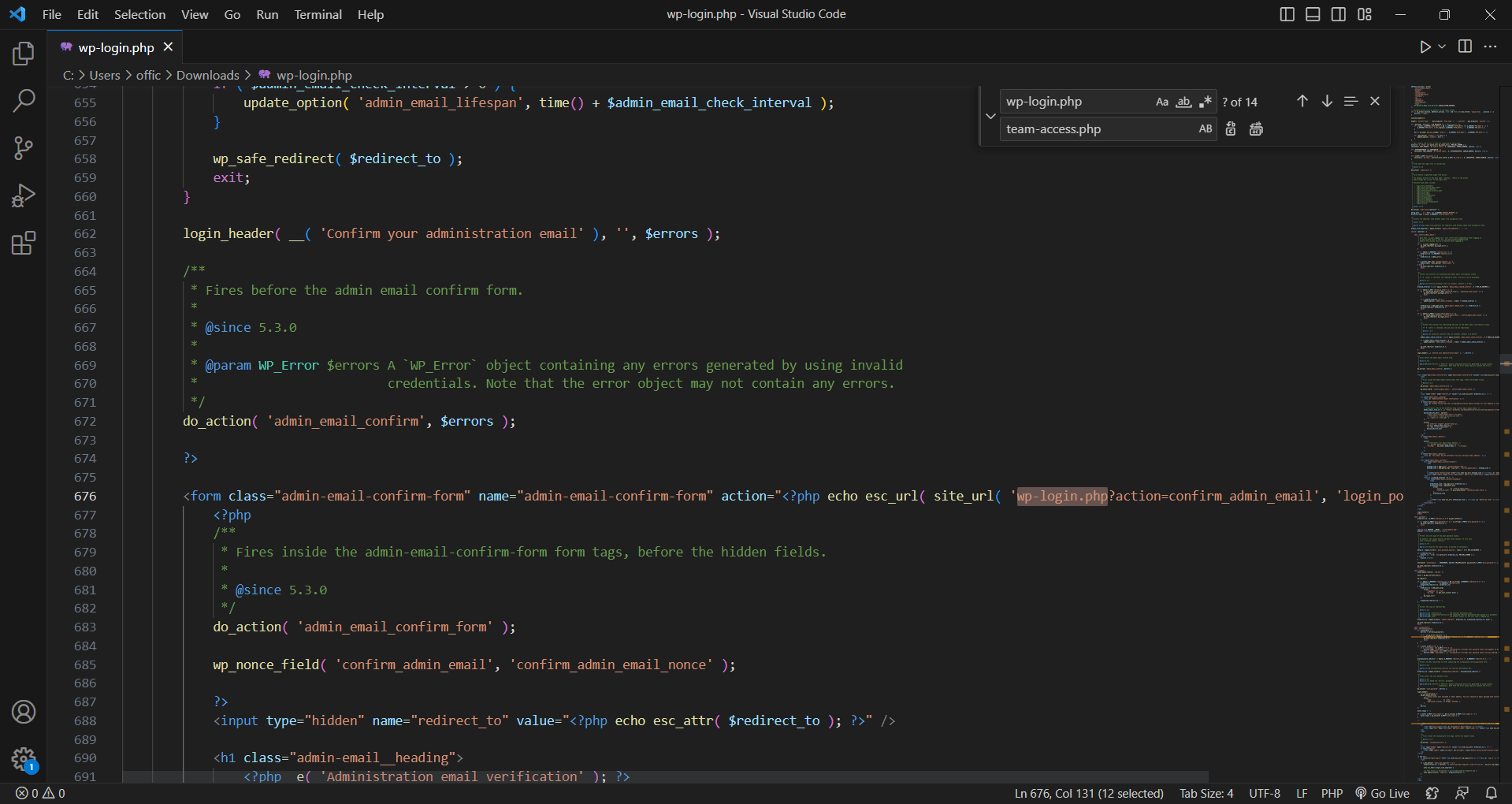Click the vertical scrollbar slider
This screenshot has width=1512, height=804.
(x=1506, y=363)
